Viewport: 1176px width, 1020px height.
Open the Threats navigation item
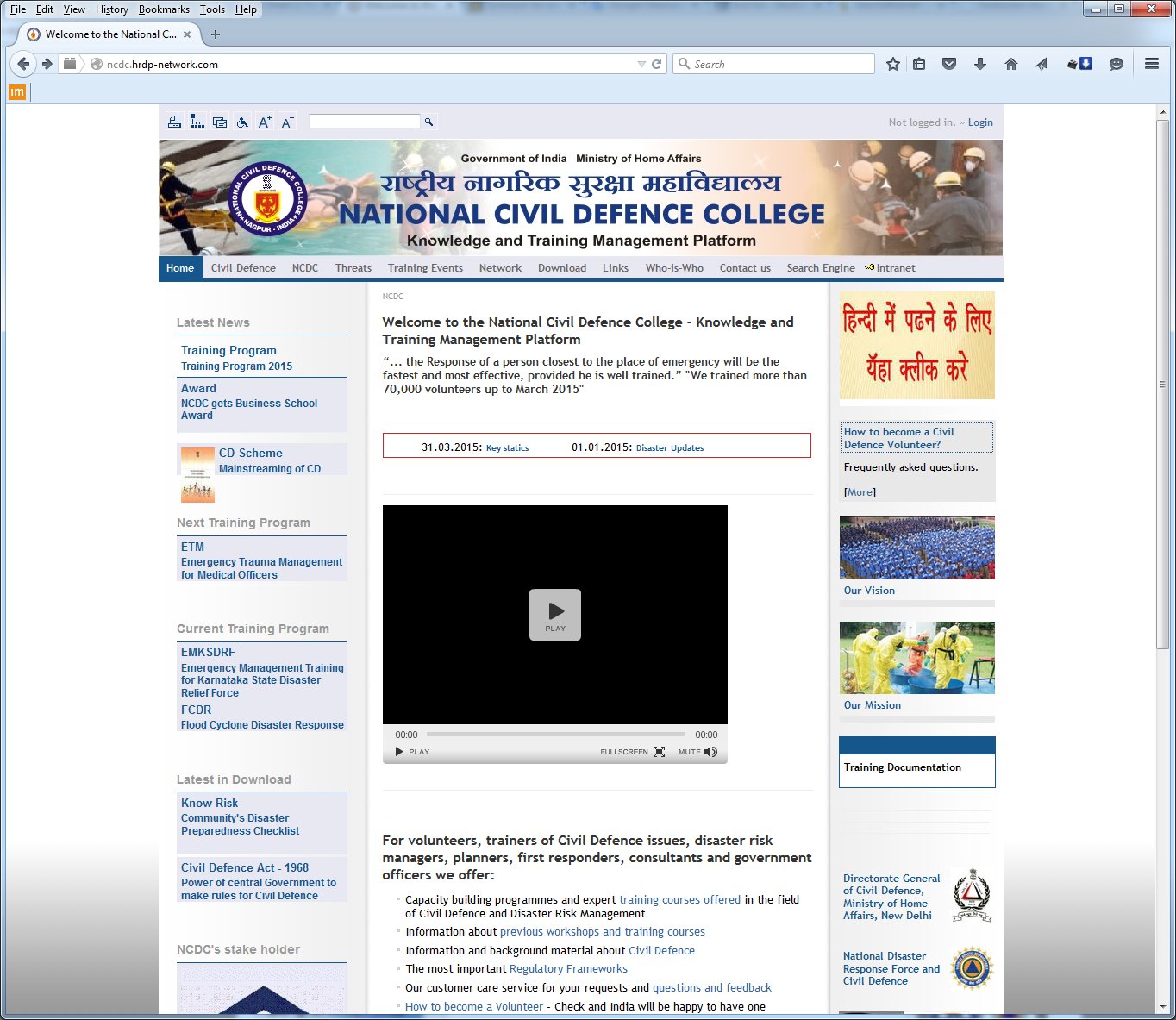pyautogui.click(x=353, y=268)
